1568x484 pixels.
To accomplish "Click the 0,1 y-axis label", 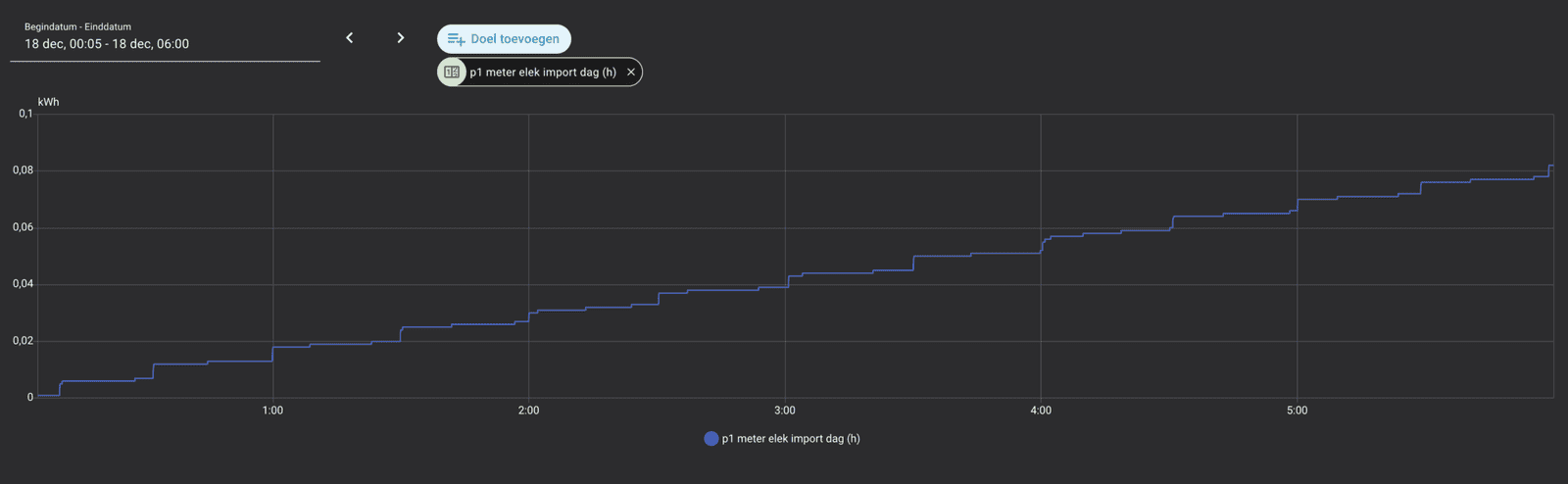I will click(x=25, y=114).
